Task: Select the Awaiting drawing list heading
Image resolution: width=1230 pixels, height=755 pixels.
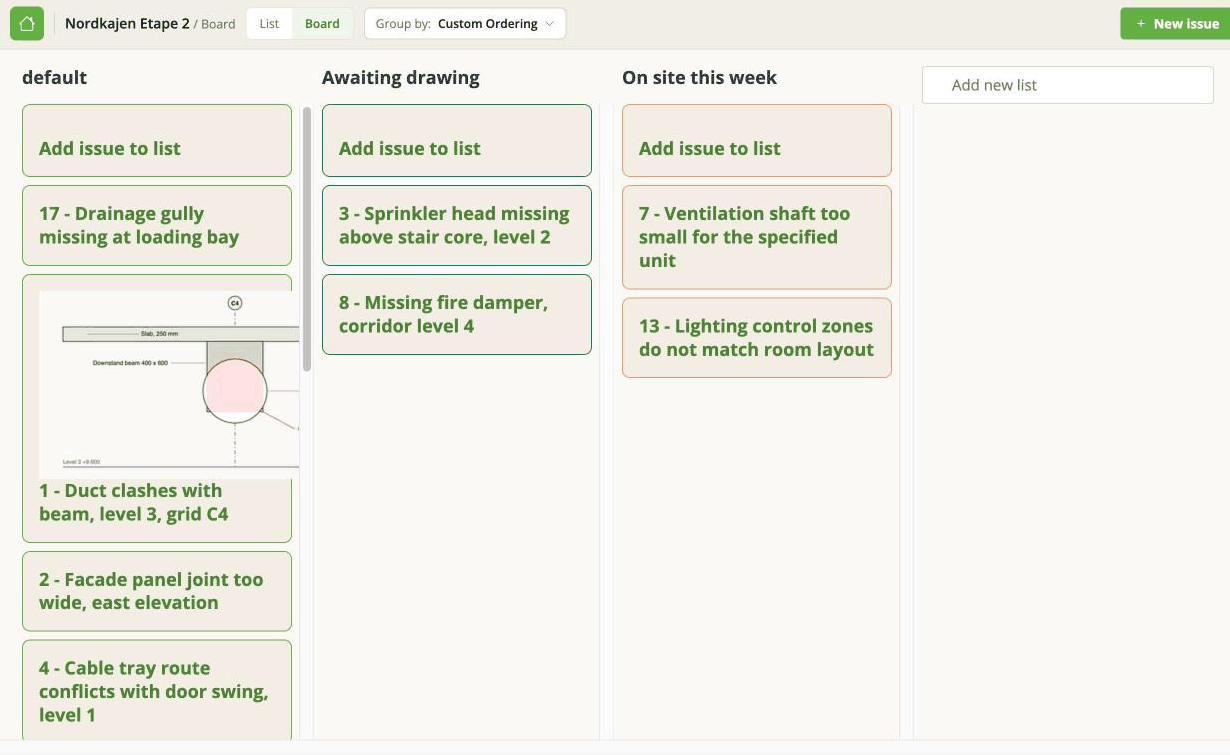Action: pyautogui.click(x=401, y=78)
